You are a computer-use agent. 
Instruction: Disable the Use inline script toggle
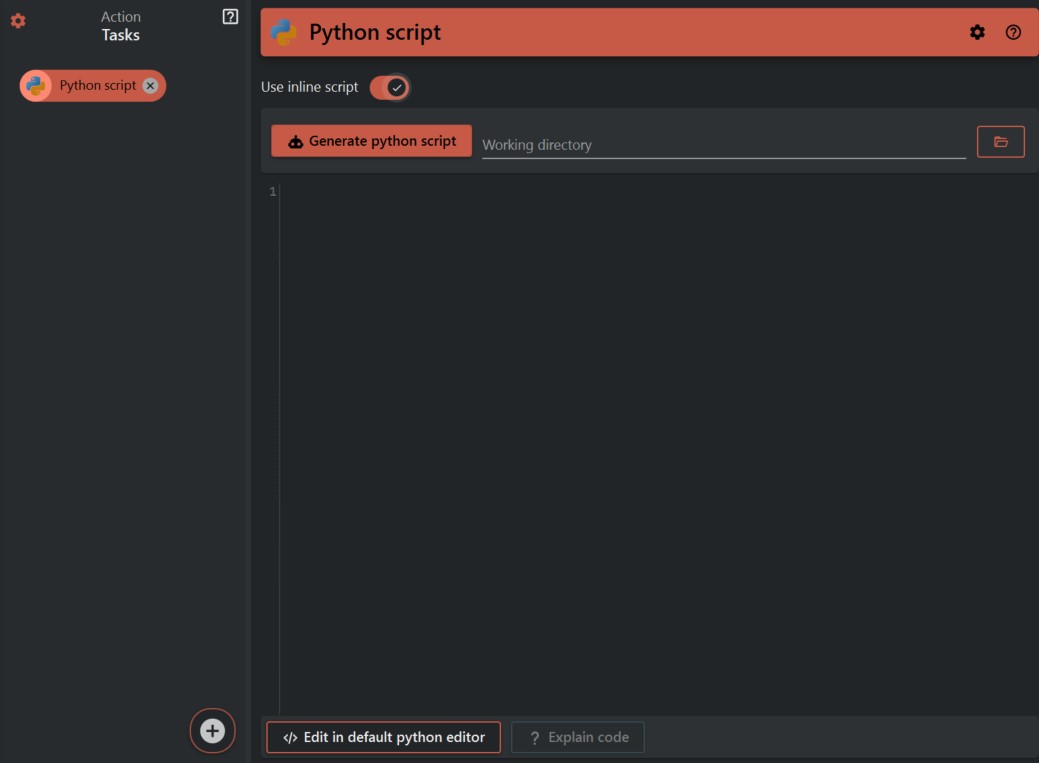pyautogui.click(x=389, y=87)
